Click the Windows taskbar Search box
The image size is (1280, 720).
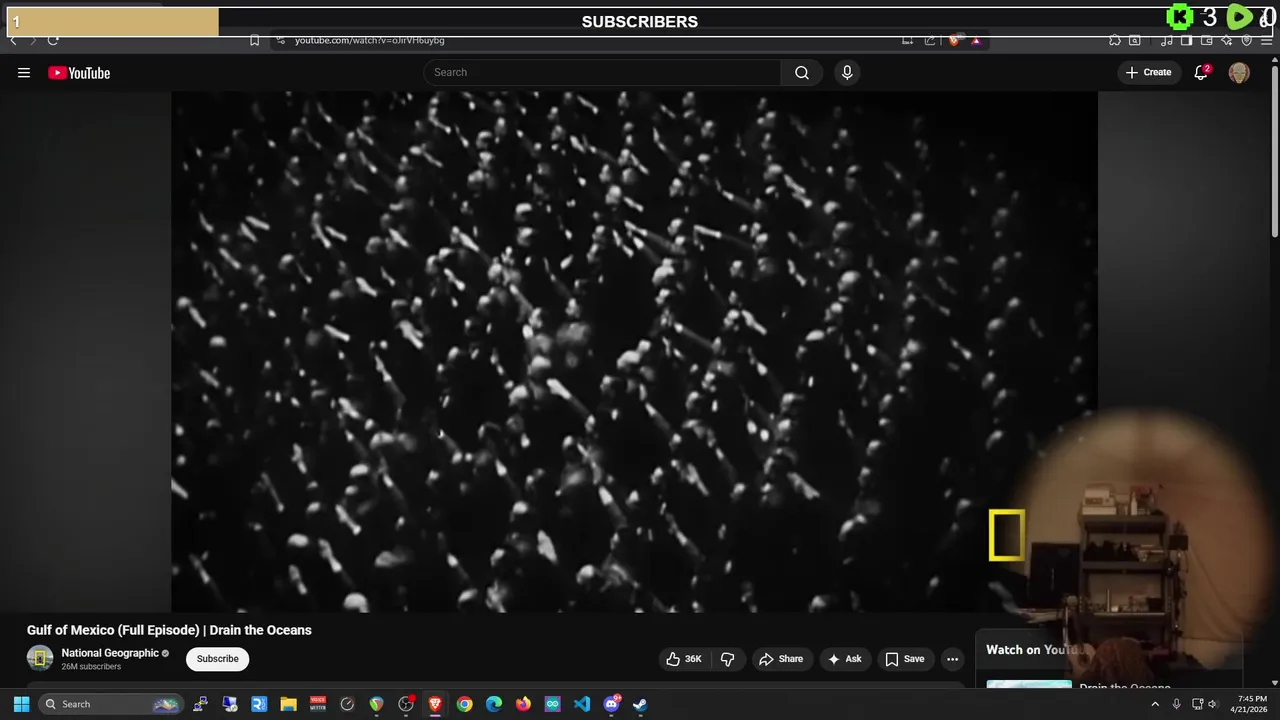pyautogui.click(x=112, y=704)
